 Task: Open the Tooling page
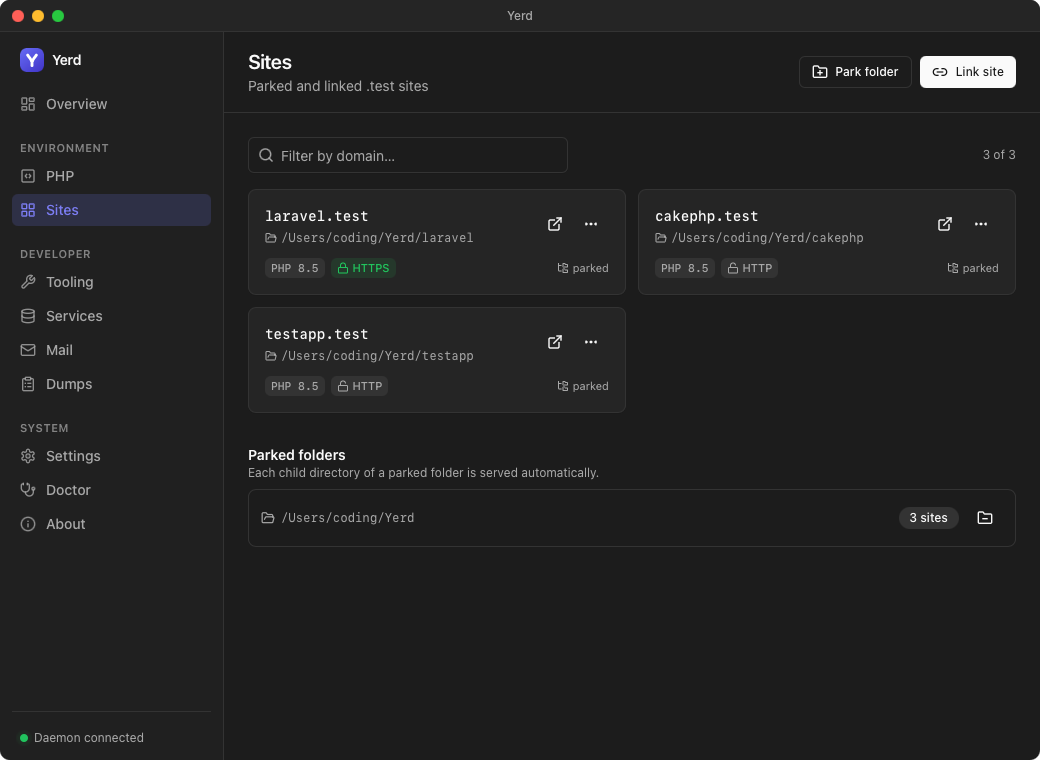pos(111,282)
